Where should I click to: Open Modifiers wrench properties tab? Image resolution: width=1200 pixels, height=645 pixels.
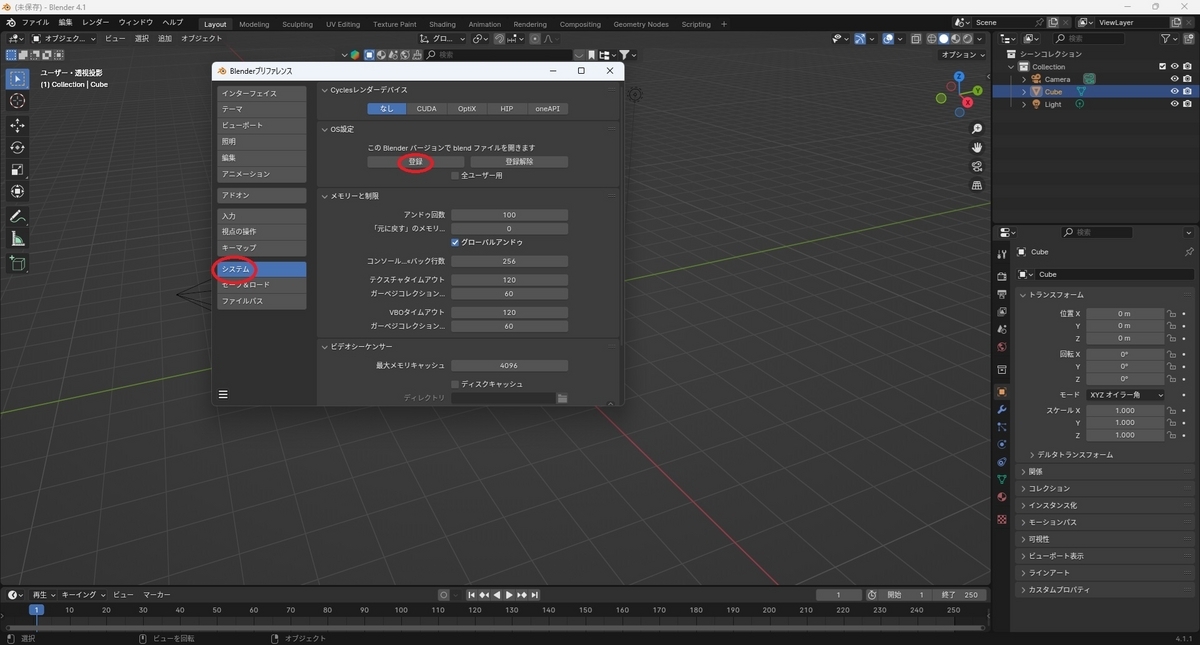coord(1002,409)
